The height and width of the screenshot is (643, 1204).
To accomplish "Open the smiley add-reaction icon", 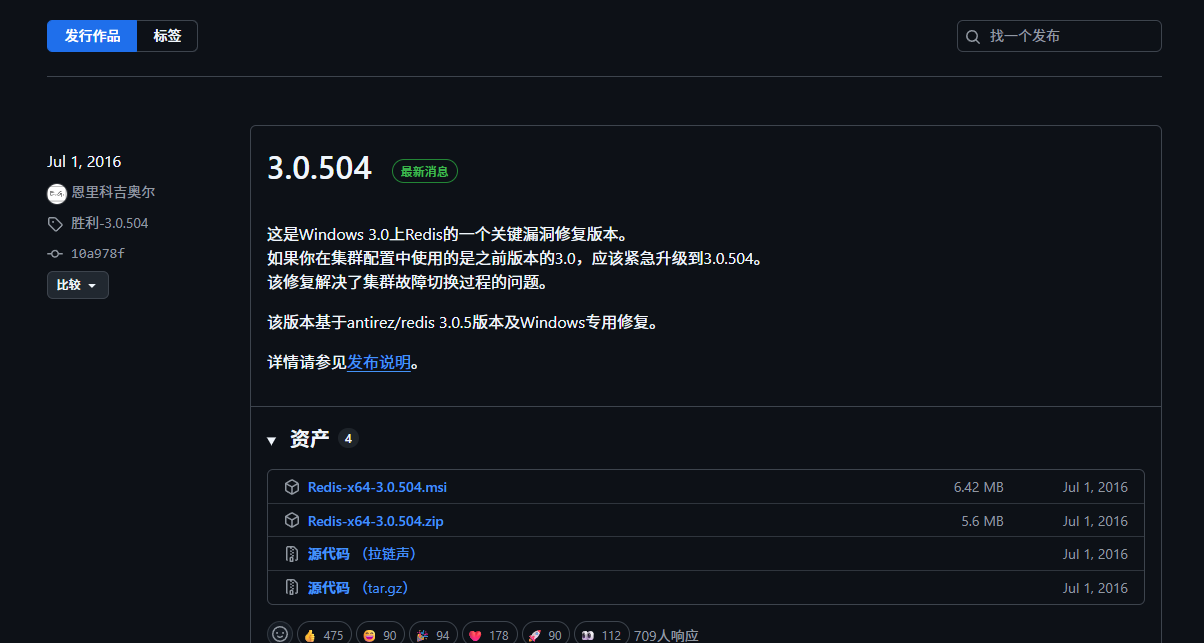I will 280,632.
